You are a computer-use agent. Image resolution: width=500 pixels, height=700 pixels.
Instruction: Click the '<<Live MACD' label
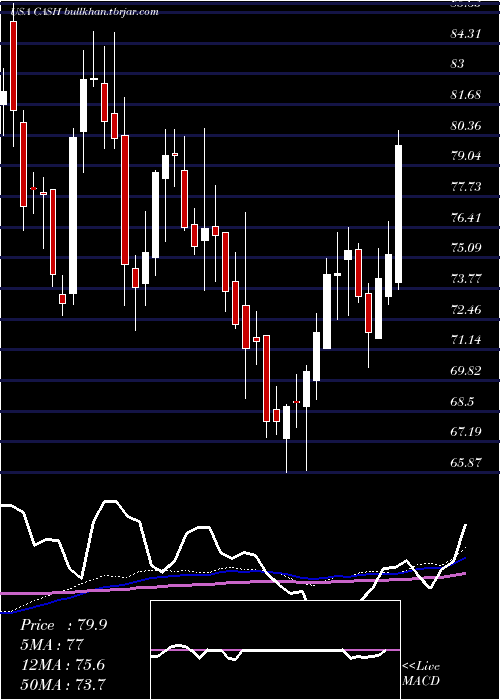pyautogui.click(x=421, y=673)
